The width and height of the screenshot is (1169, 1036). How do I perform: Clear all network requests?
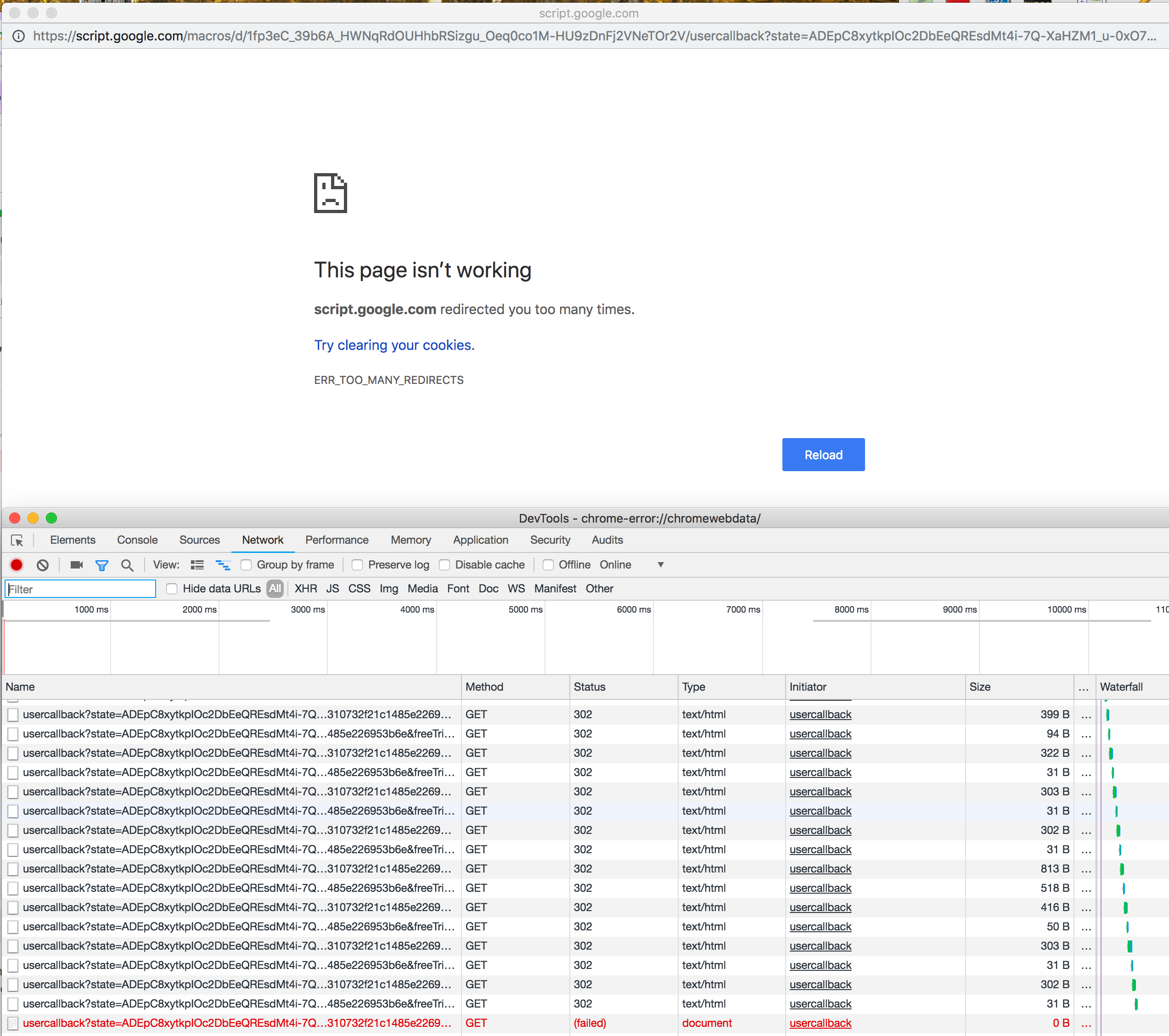pos(42,565)
